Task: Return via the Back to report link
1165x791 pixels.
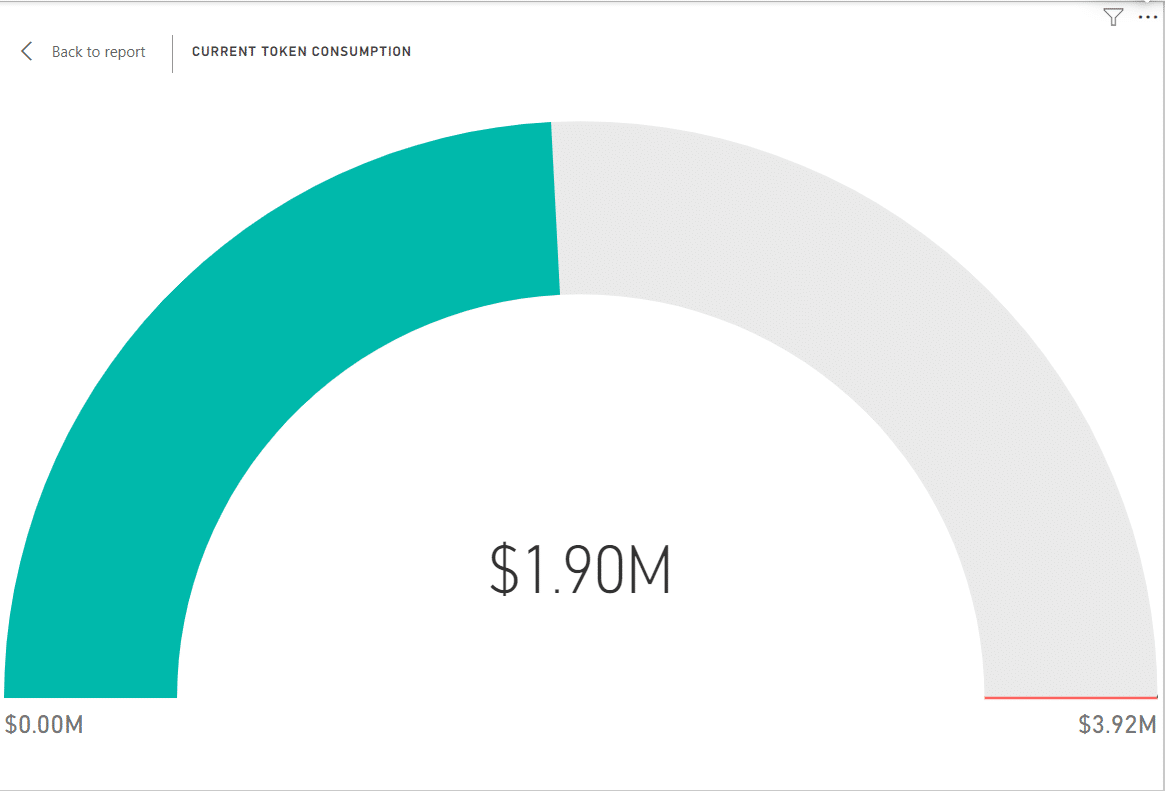Action: 98,52
